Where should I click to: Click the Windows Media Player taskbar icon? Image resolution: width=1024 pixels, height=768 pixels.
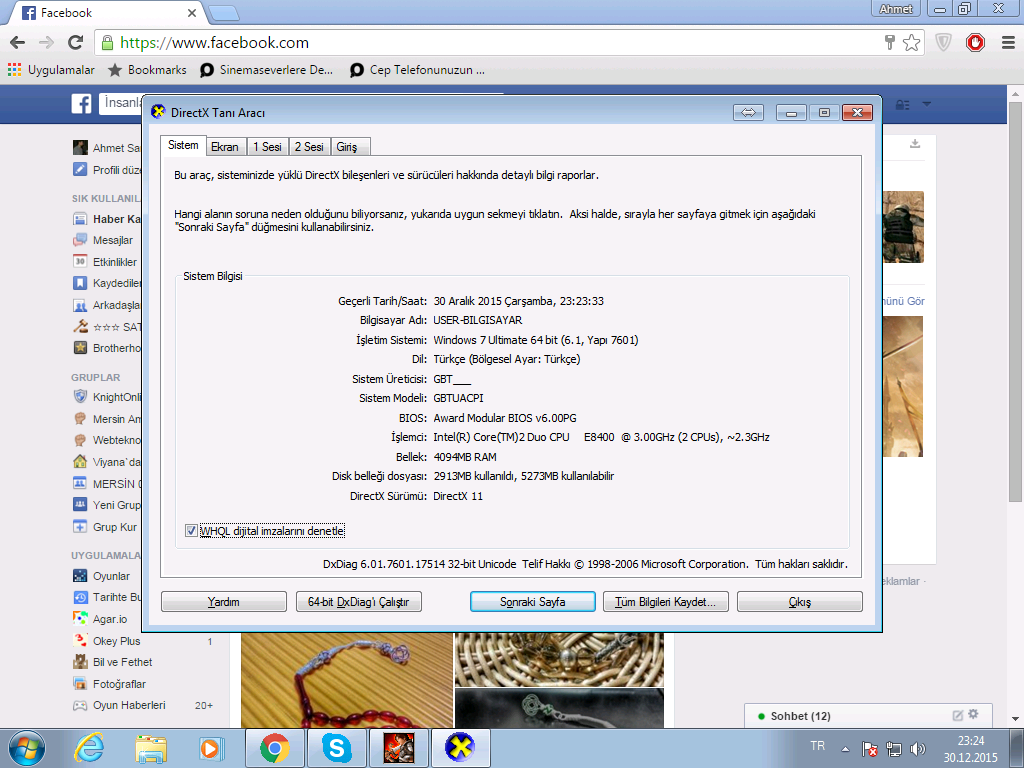click(x=210, y=747)
